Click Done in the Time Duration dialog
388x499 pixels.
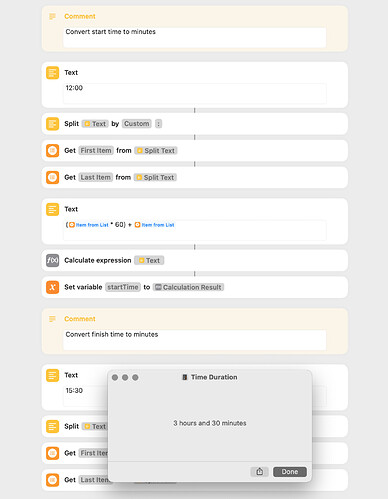pos(290,472)
